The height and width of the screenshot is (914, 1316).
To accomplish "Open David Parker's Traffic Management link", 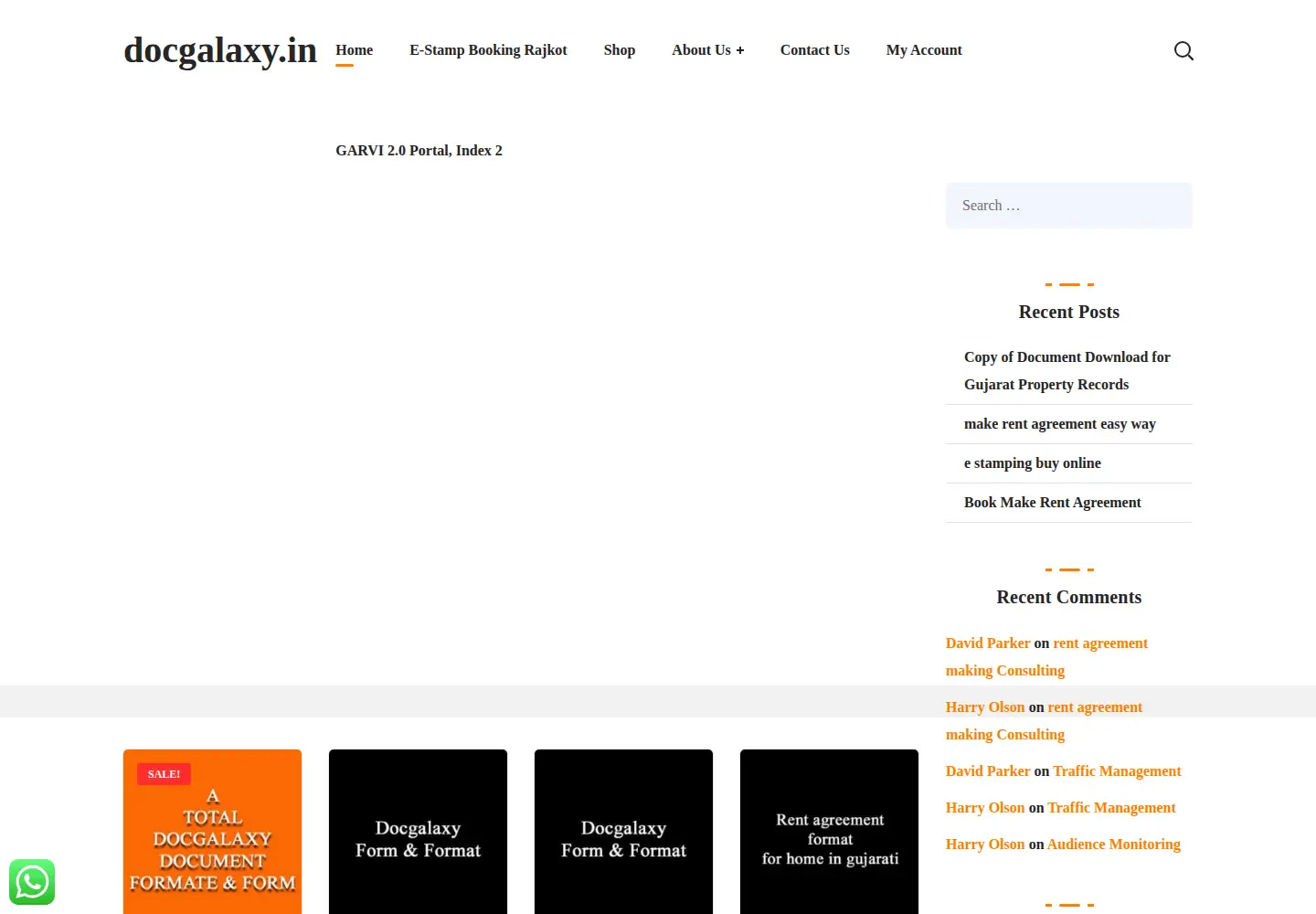I will point(1117,771).
